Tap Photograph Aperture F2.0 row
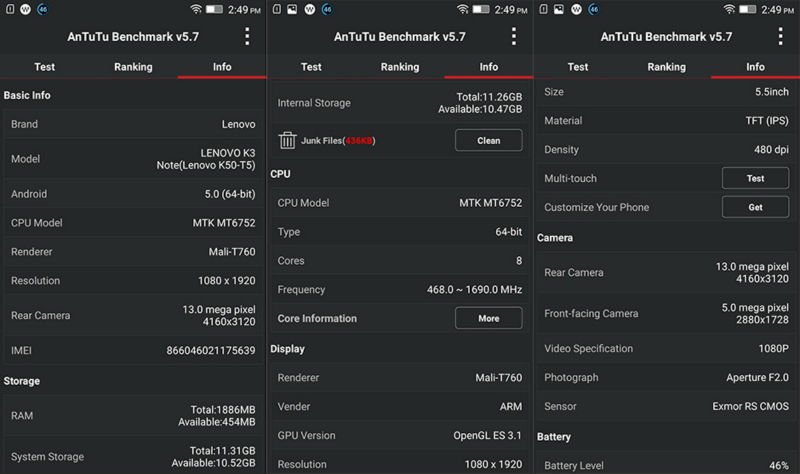This screenshot has height=474, width=800. click(667, 377)
